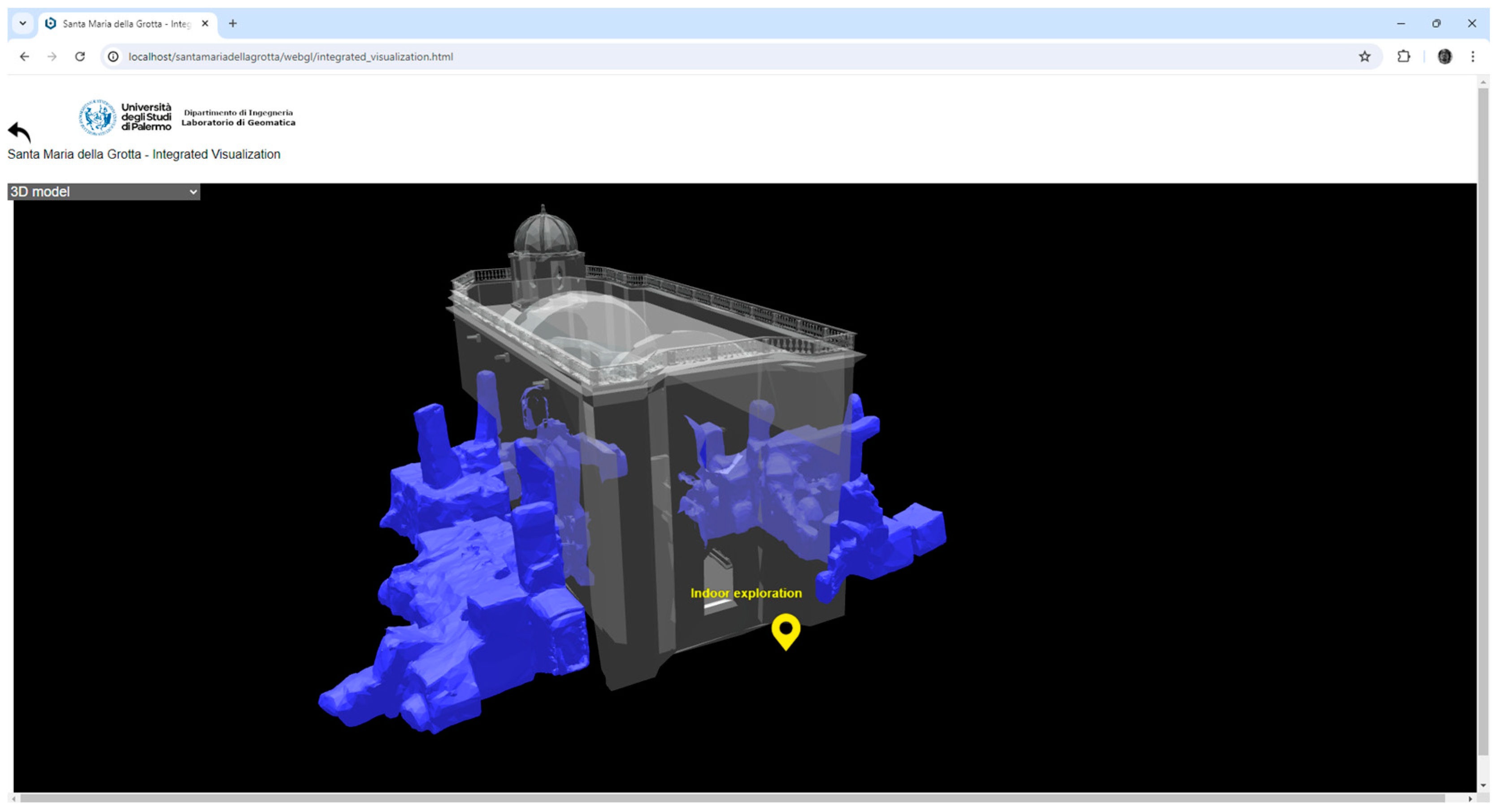Viewport: 1498px width, 812px height.
Task: Open a new browser tab
Action: point(233,23)
